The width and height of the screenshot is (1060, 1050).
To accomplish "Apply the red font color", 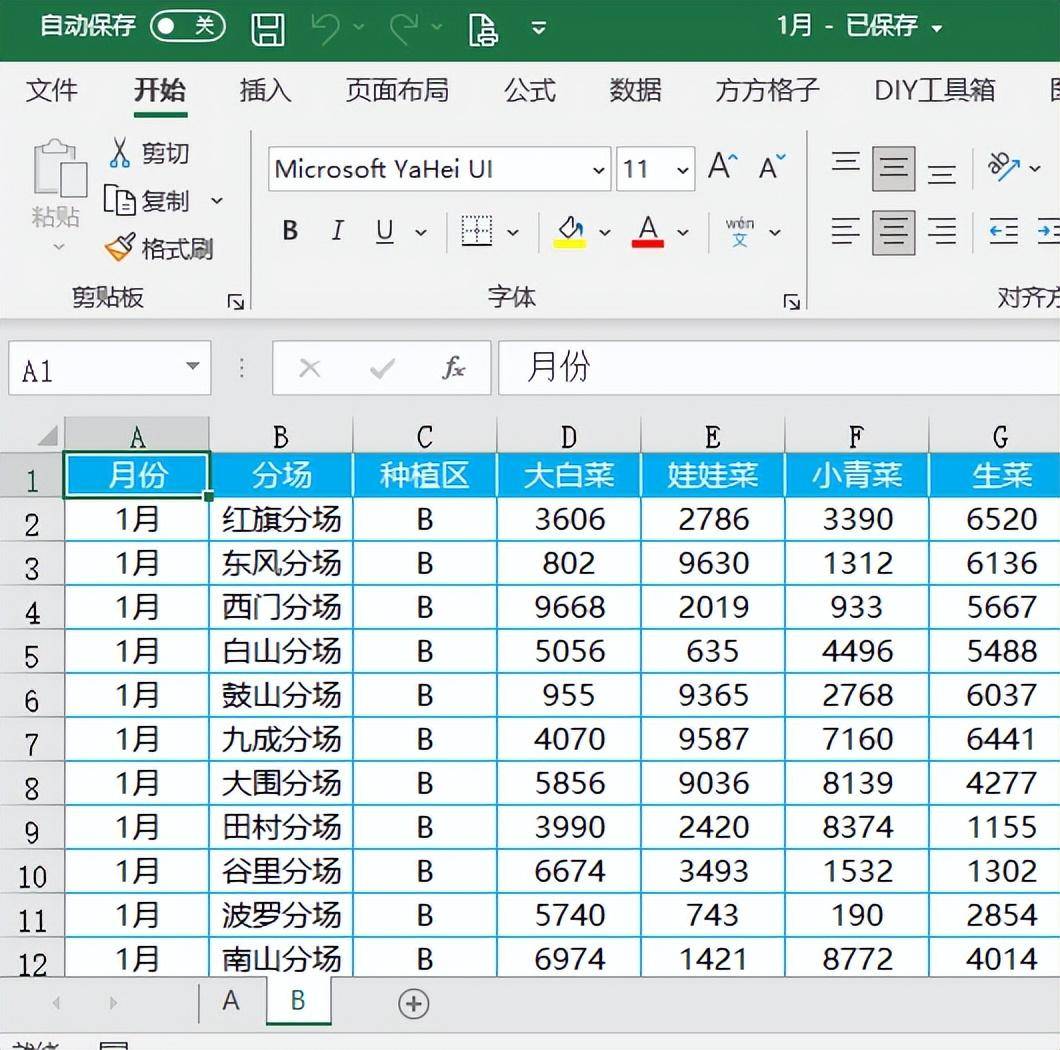I will point(648,232).
